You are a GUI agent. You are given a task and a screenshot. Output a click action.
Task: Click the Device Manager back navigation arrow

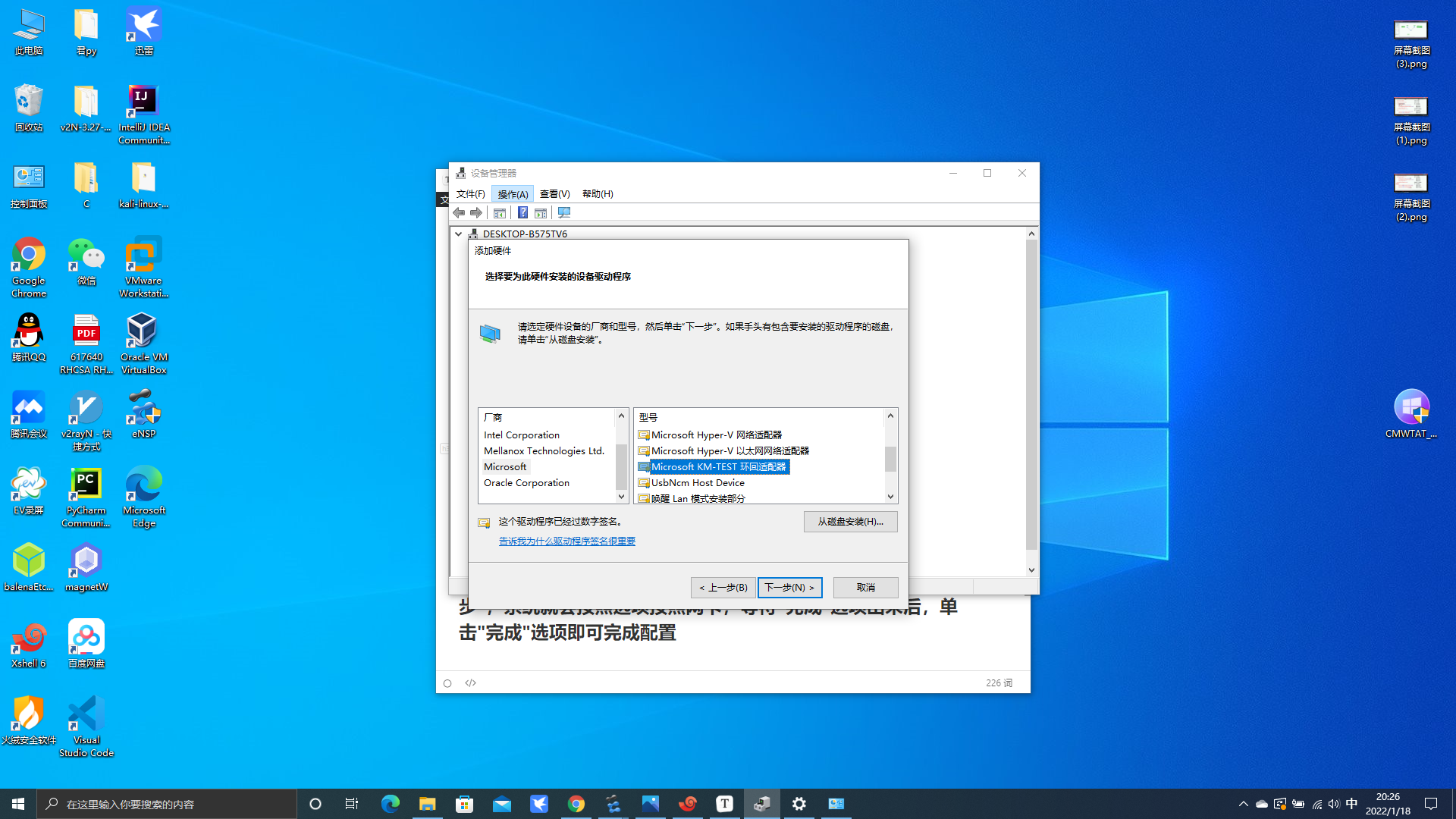[x=458, y=212]
